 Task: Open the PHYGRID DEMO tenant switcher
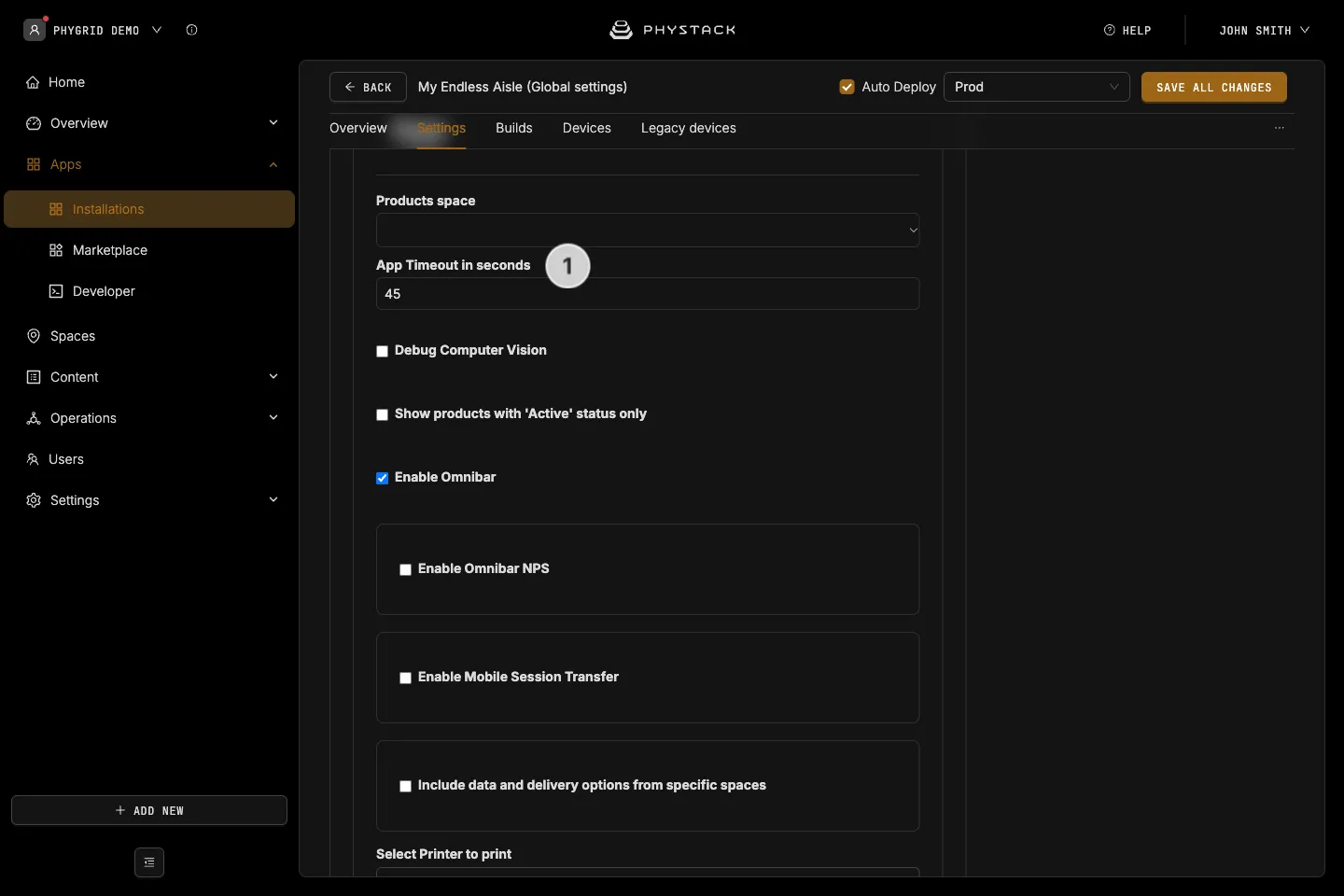click(107, 30)
